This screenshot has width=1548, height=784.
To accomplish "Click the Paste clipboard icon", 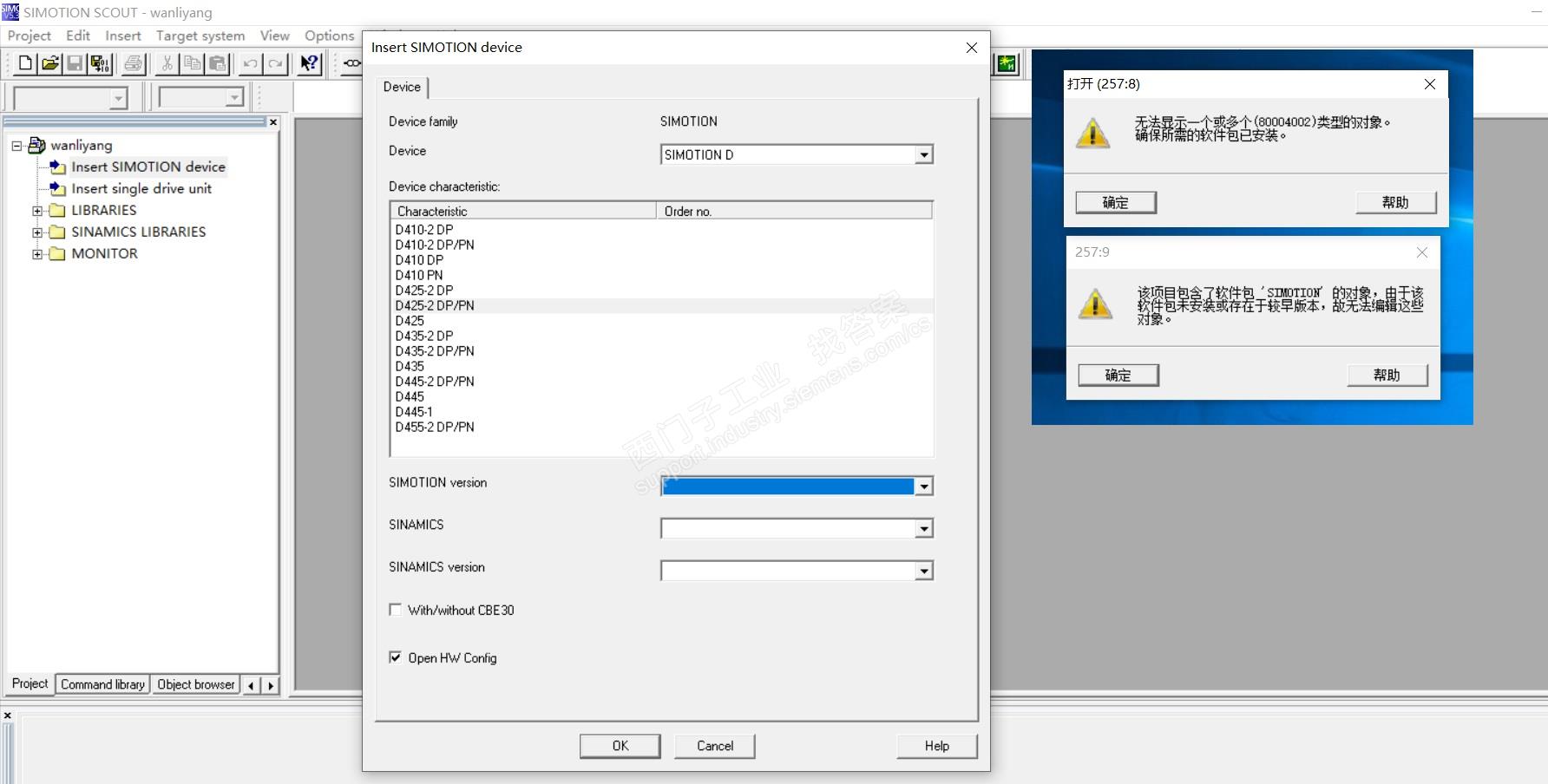I will (218, 63).
